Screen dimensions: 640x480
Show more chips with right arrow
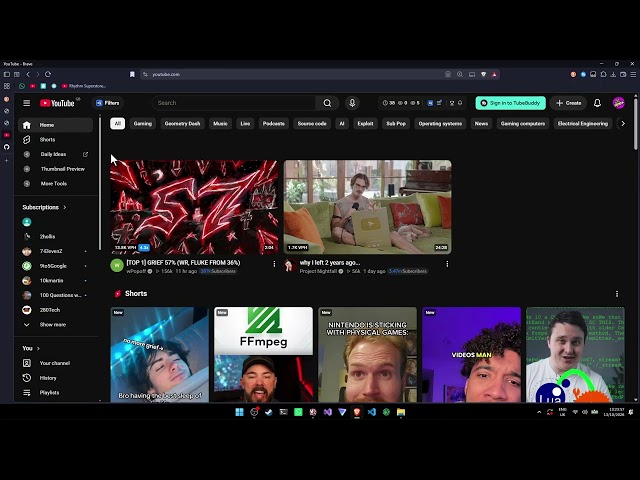(623, 124)
